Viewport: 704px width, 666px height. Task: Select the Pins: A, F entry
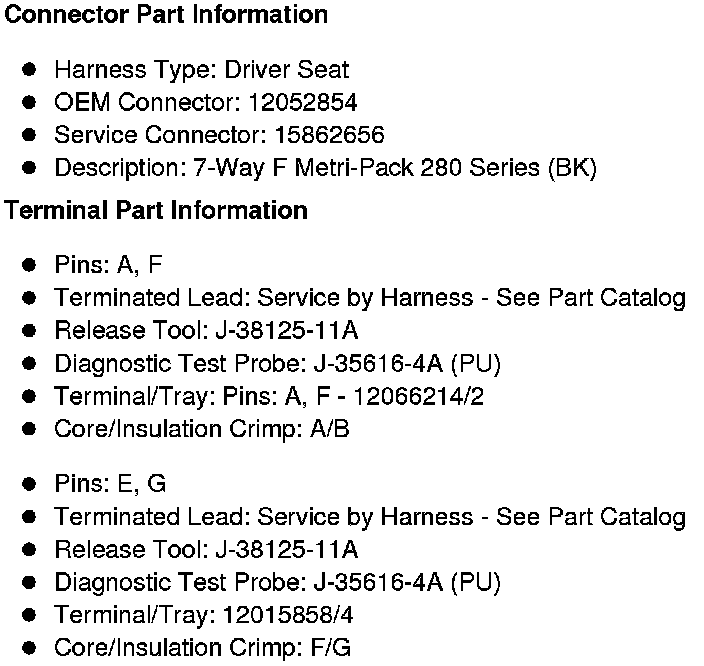108,265
